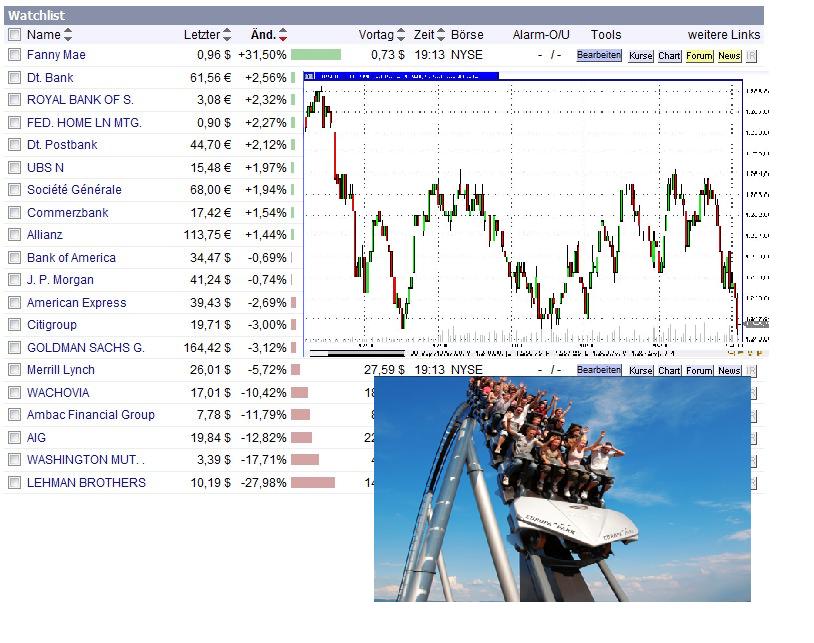Check the Merrill Lynch checkbox
Screen dimensions: 814x643
pyautogui.click(x=15, y=370)
